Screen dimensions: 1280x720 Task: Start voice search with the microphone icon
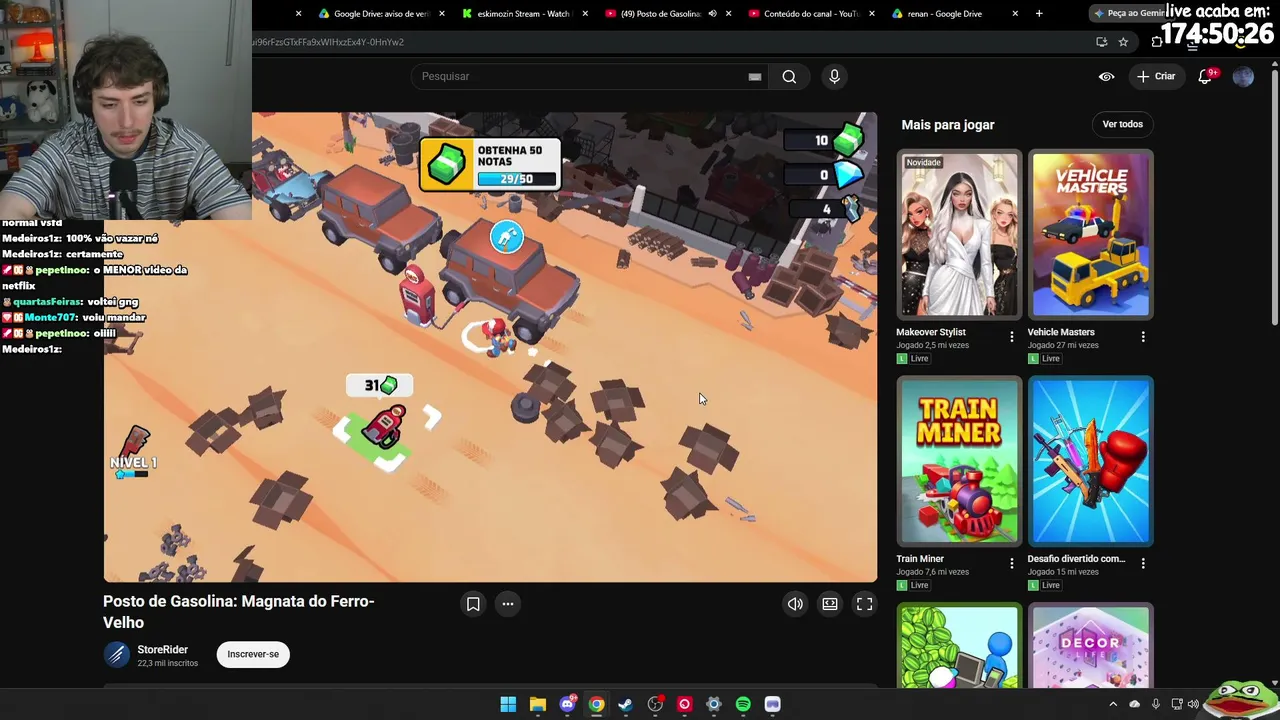pos(834,76)
